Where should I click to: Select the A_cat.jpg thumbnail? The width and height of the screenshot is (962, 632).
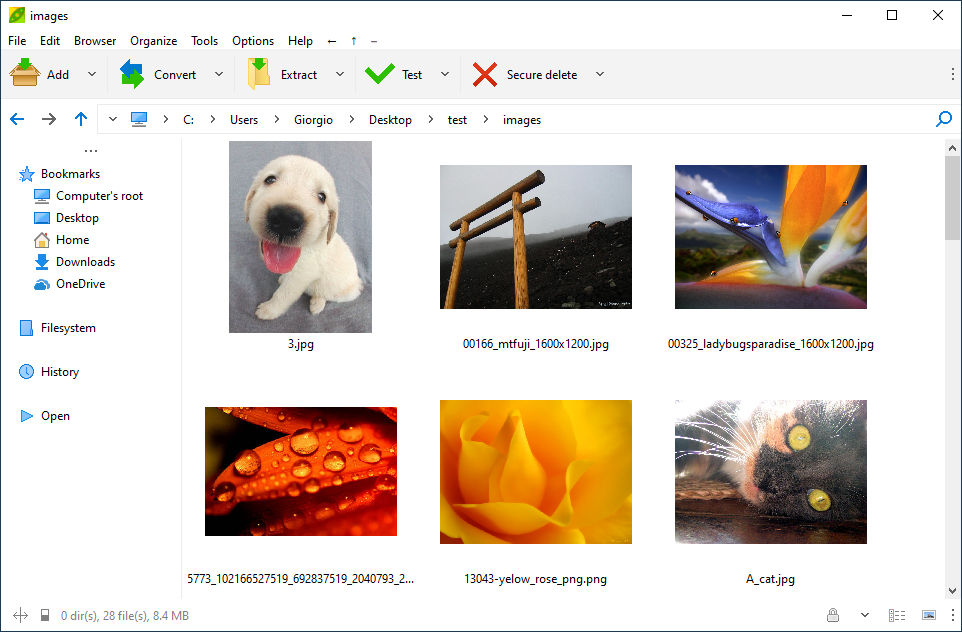(770, 472)
